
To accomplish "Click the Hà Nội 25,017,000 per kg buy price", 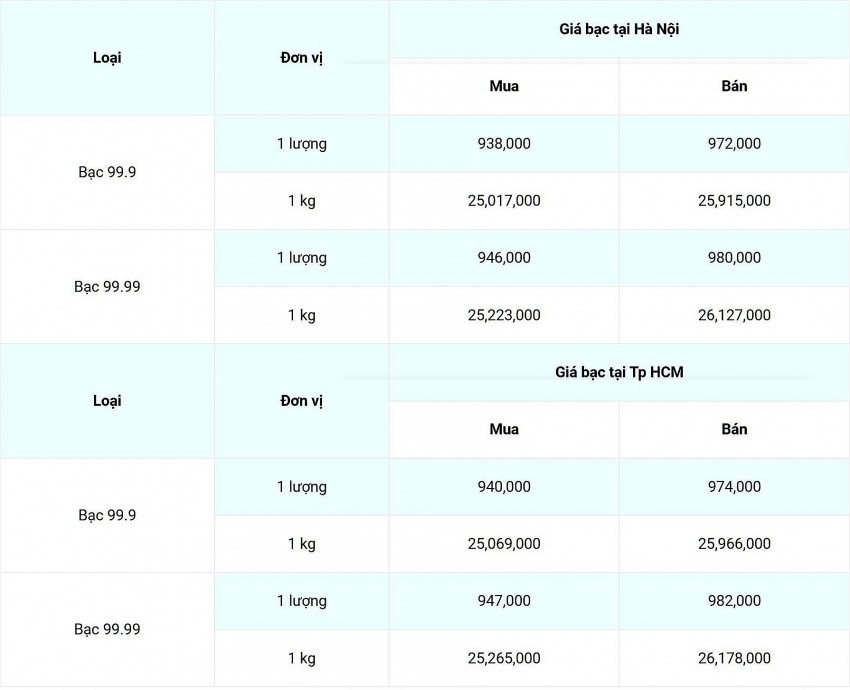I will [504, 201].
